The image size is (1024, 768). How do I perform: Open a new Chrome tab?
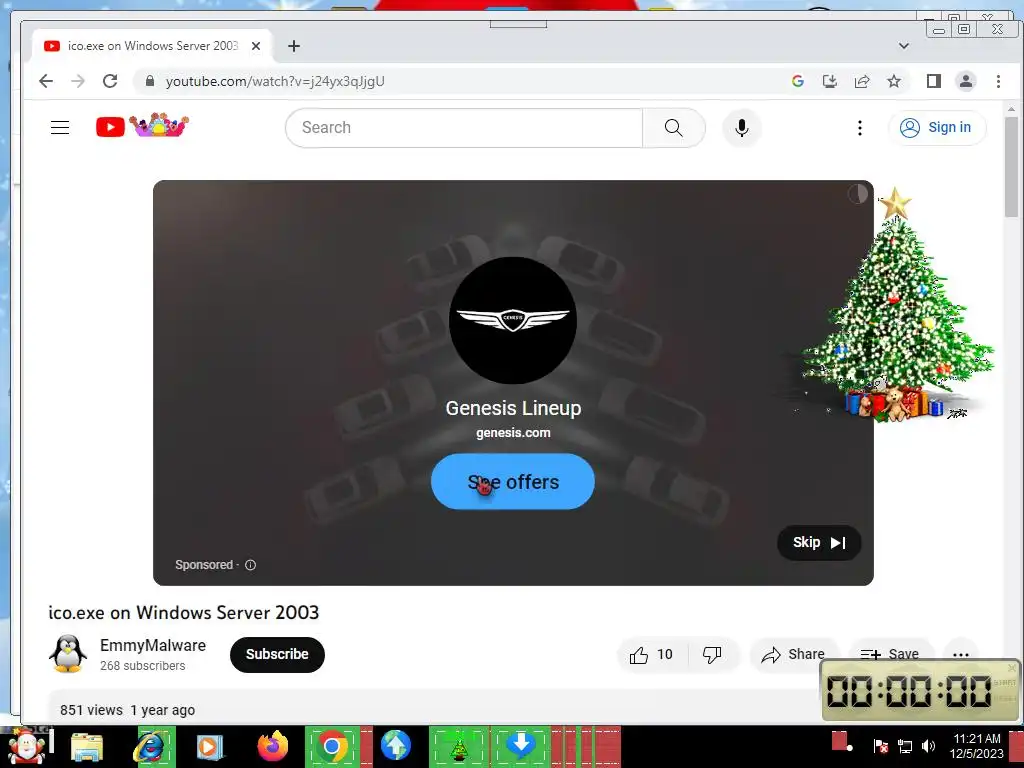(294, 46)
